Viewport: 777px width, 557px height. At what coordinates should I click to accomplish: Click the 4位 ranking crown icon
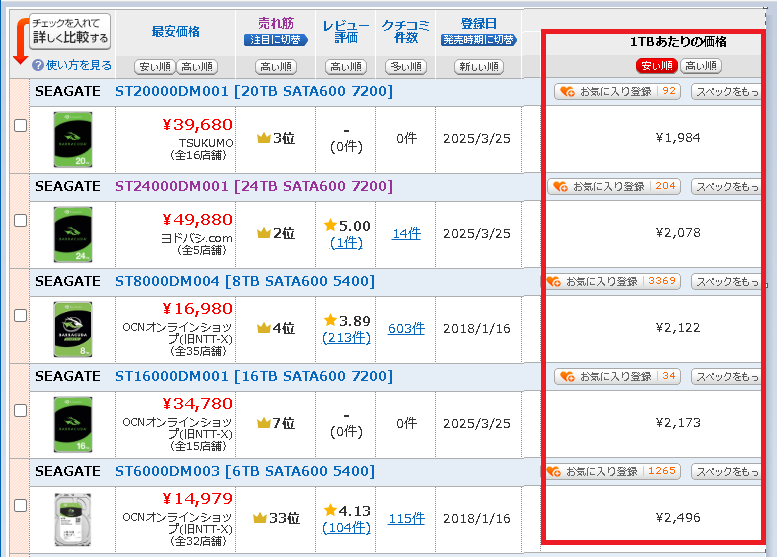[x=264, y=328]
